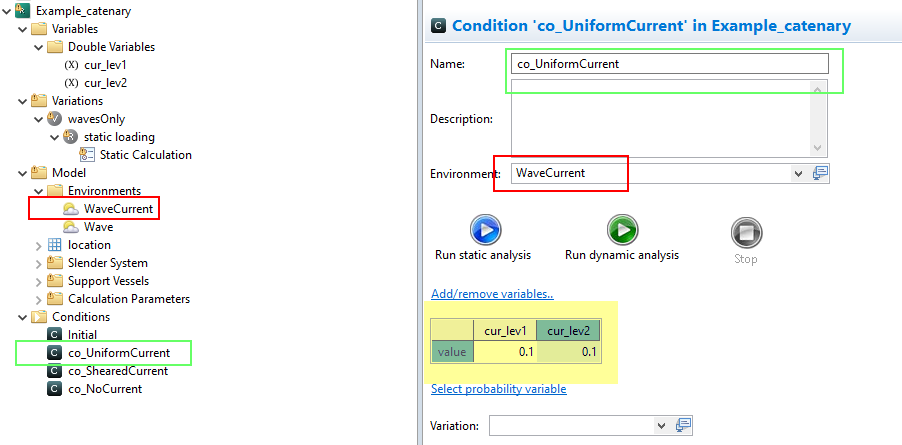This screenshot has width=902, height=445.
Task: Expand the Slender System folder
Action: pos(39,263)
